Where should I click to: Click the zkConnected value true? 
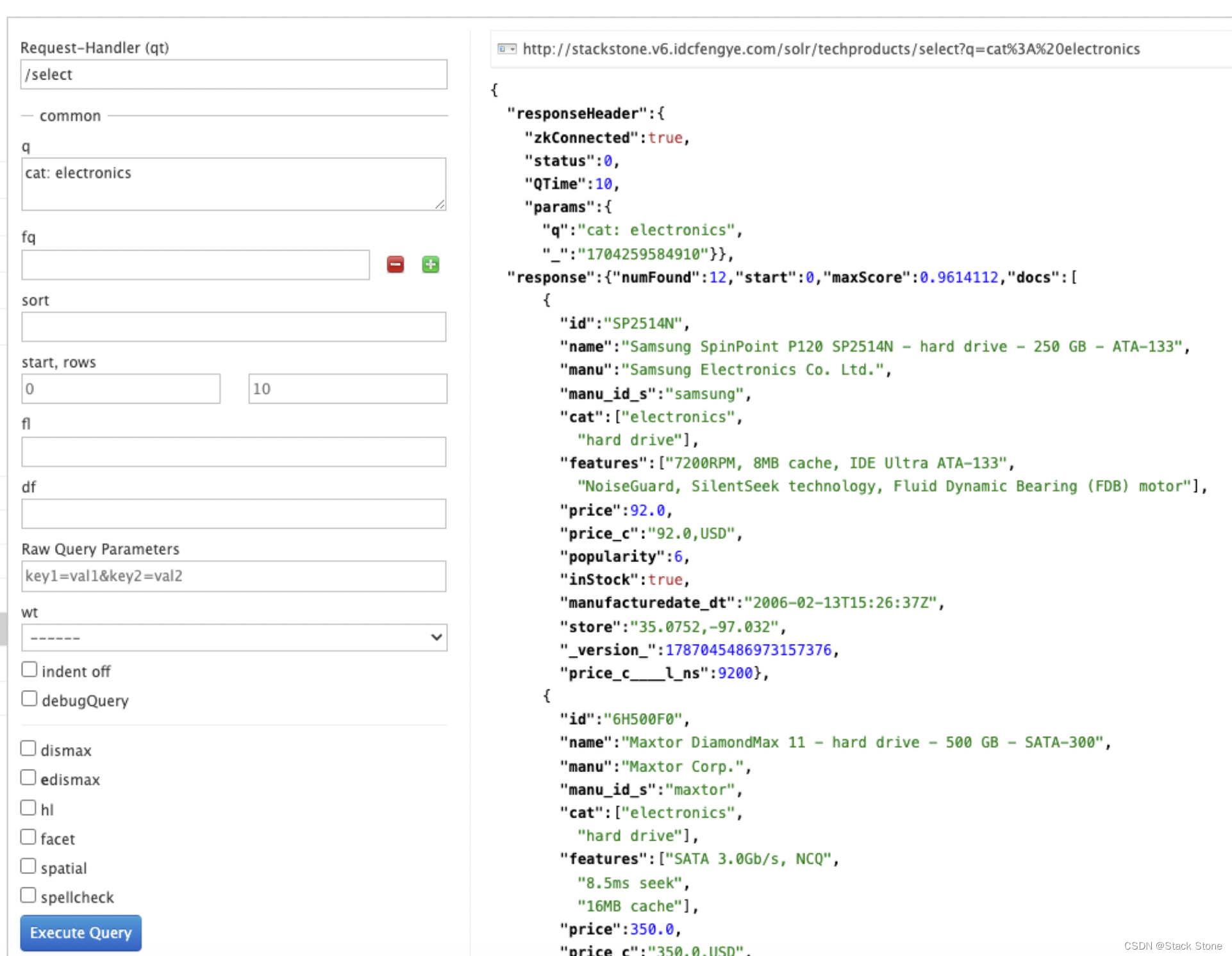click(x=665, y=138)
